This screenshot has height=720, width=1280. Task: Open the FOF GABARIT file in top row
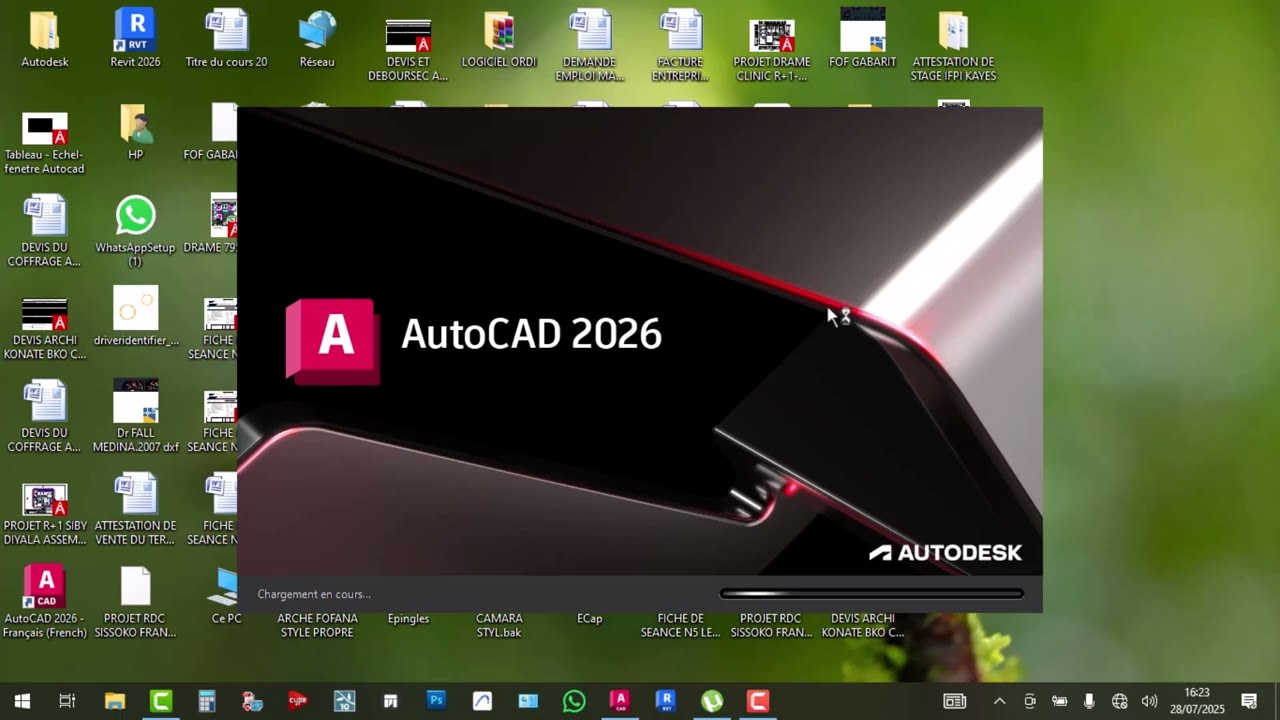tap(863, 38)
